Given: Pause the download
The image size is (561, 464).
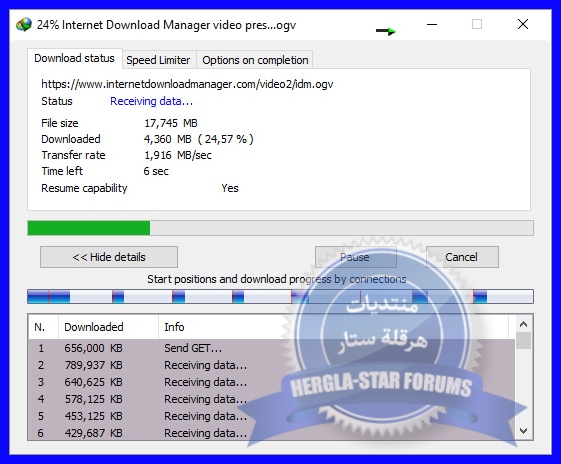Looking at the screenshot, I should 356,257.
